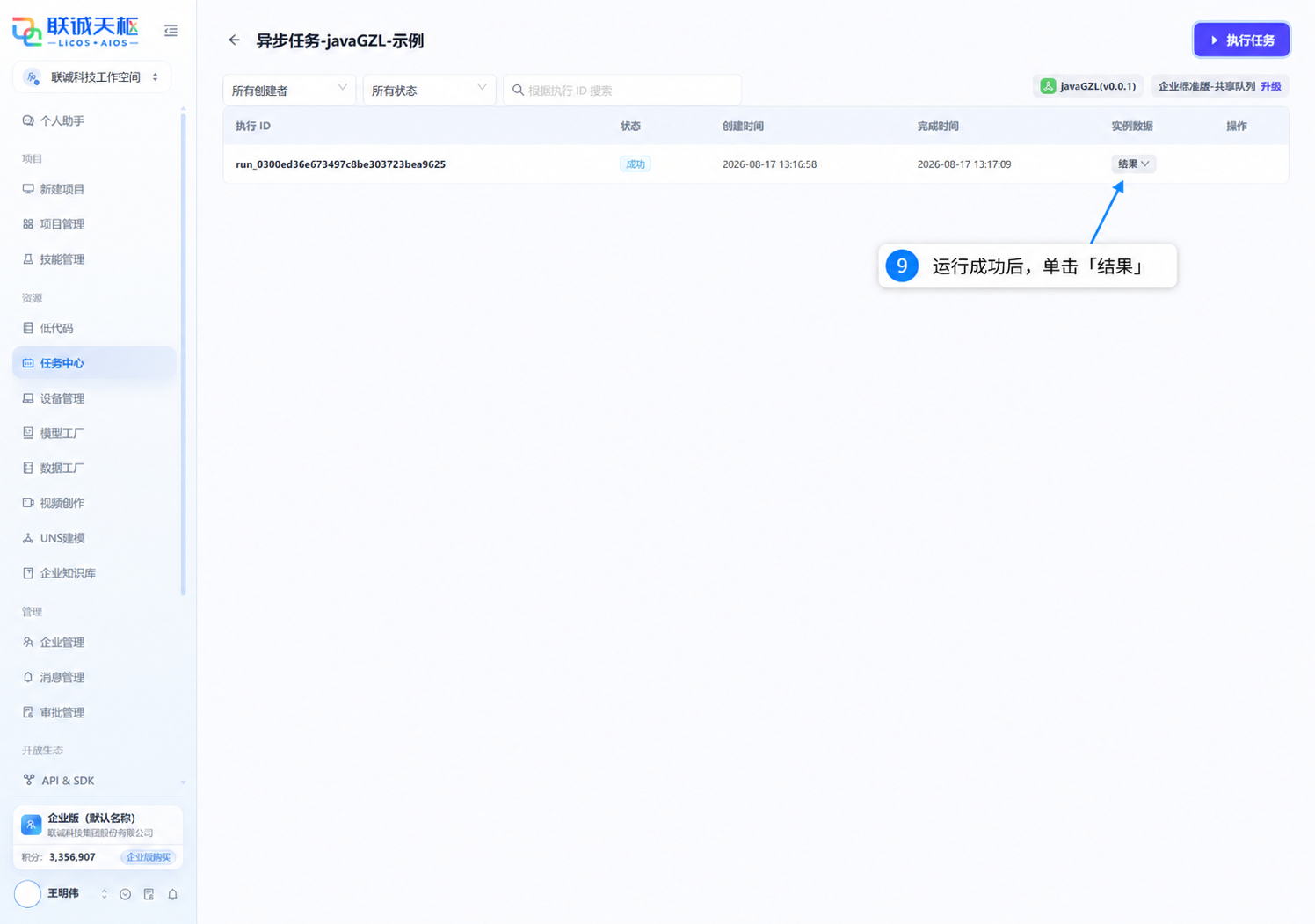Image resolution: width=1315 pixels, height=924 pixels.
Task: Click the sidebar vertical scrollbar
Action: (183, 354)
